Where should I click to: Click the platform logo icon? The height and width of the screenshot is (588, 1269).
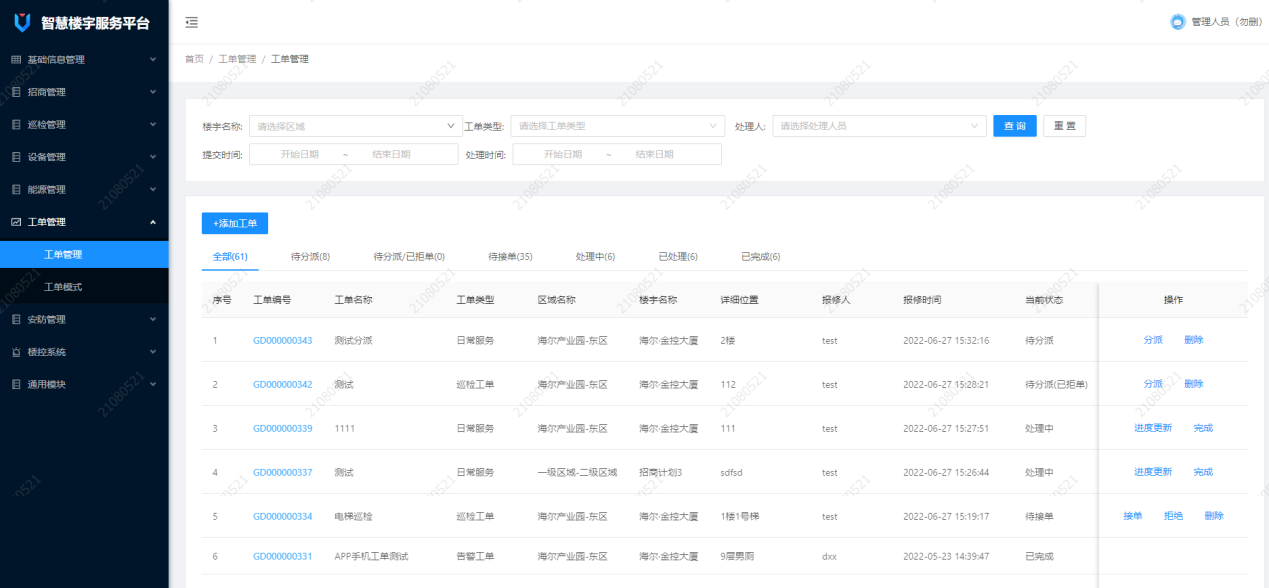click(21, 22)
